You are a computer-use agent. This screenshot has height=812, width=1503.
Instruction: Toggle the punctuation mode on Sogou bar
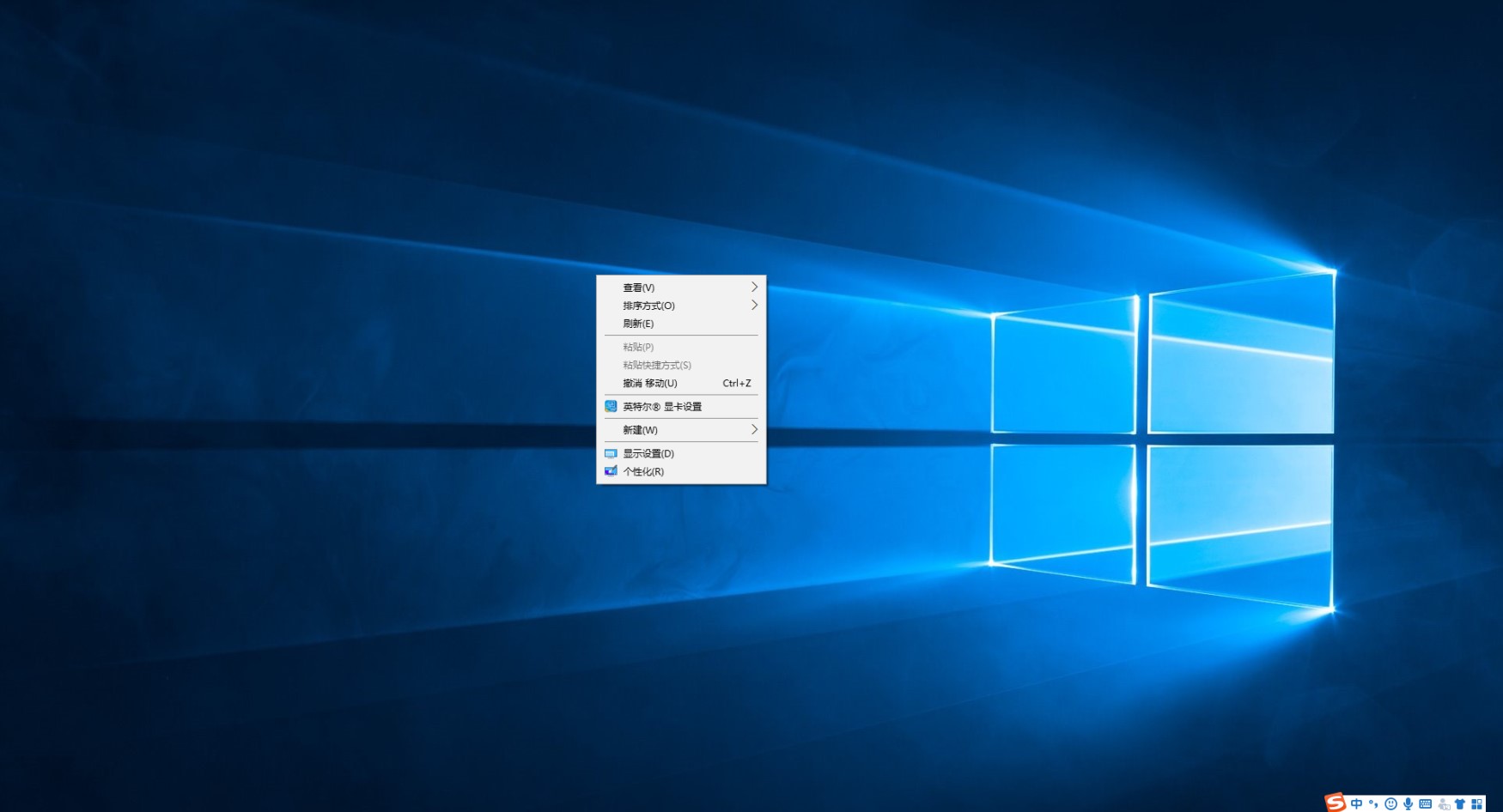pyautogui.click(x=1373, y=804)
